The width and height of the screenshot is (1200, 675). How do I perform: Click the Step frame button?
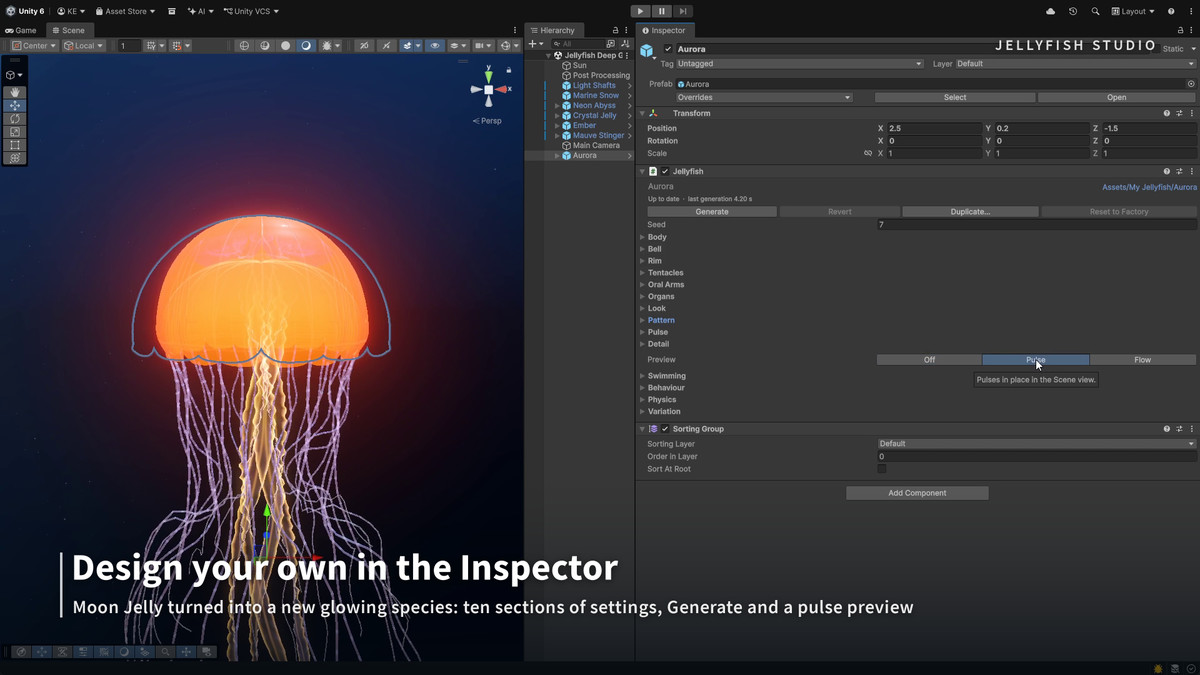(683, 11)
